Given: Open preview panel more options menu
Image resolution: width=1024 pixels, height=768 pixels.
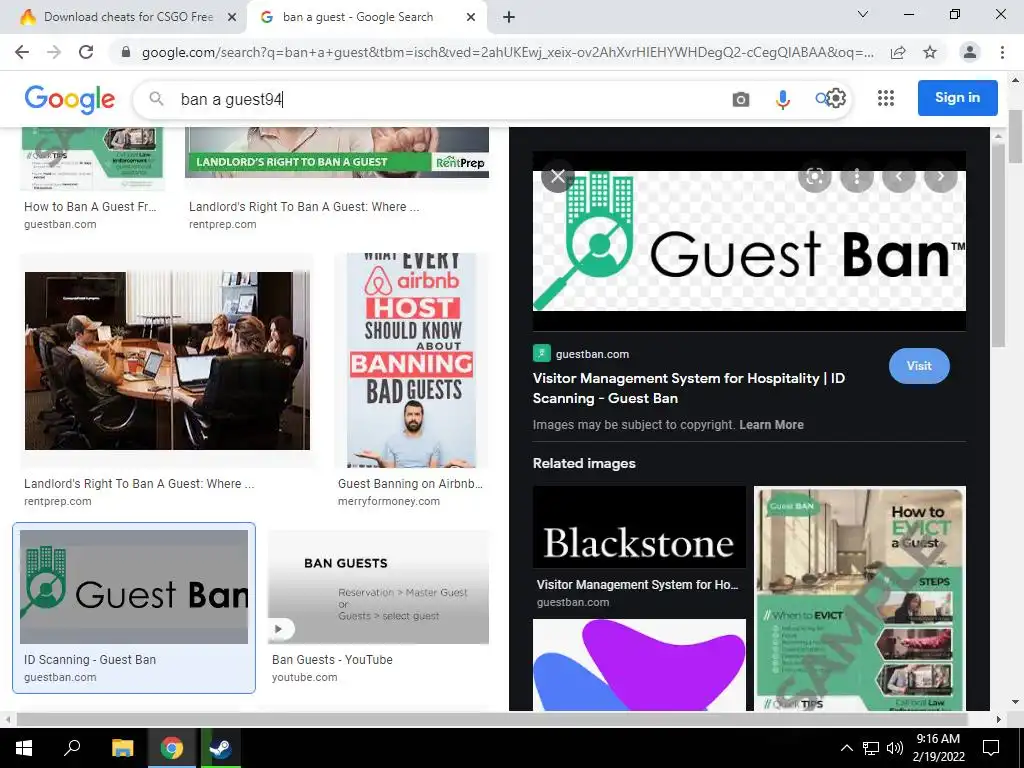Looking at the screenshot, I should click(x=857, y=176).
